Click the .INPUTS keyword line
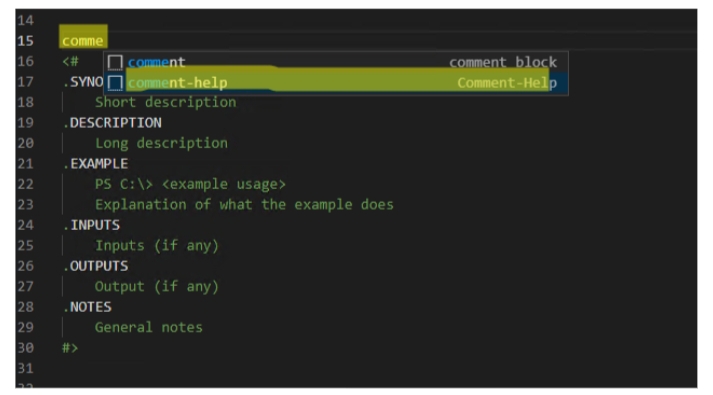Screen dimensions: 713x395 [91, 225]
